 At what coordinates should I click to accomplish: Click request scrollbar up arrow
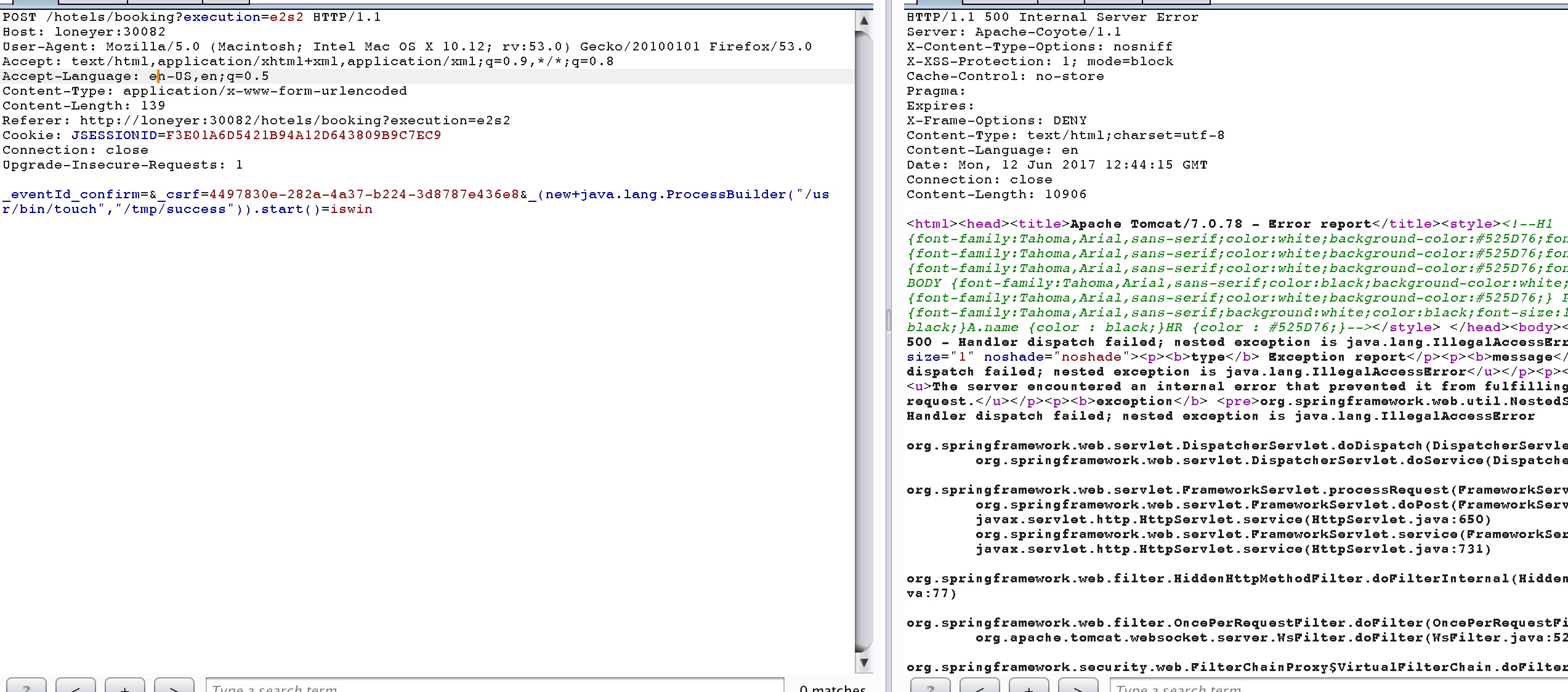point(863,20)
